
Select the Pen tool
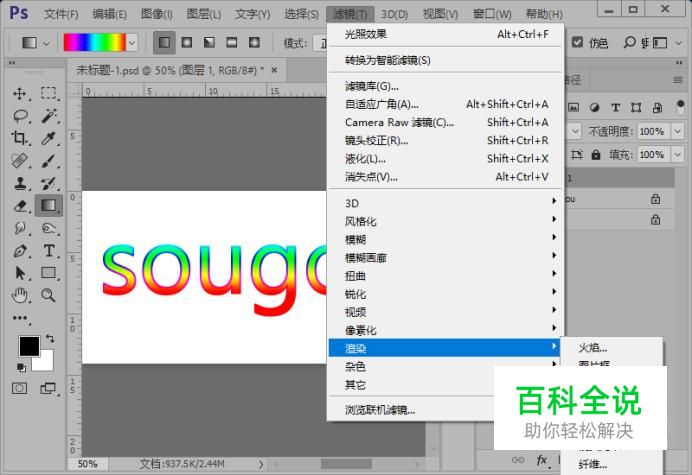coord(20,251)
